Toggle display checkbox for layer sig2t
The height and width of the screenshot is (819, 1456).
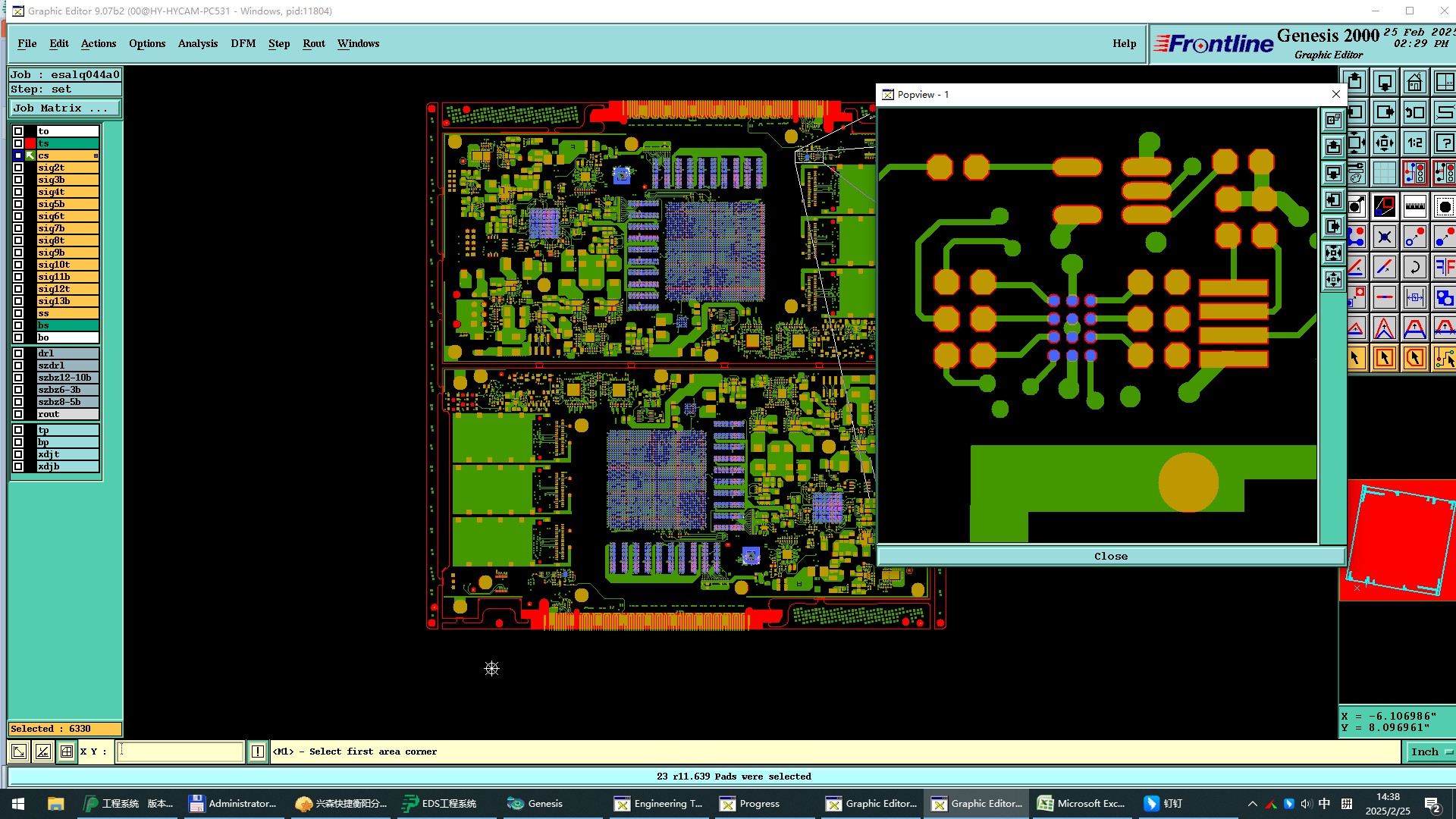point(18,168)
